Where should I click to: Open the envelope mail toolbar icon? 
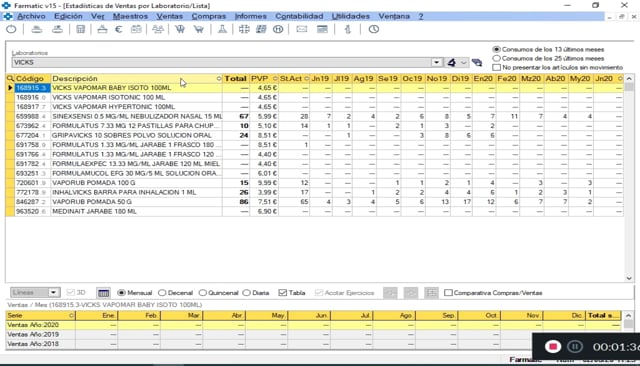[x=302, y=29]
